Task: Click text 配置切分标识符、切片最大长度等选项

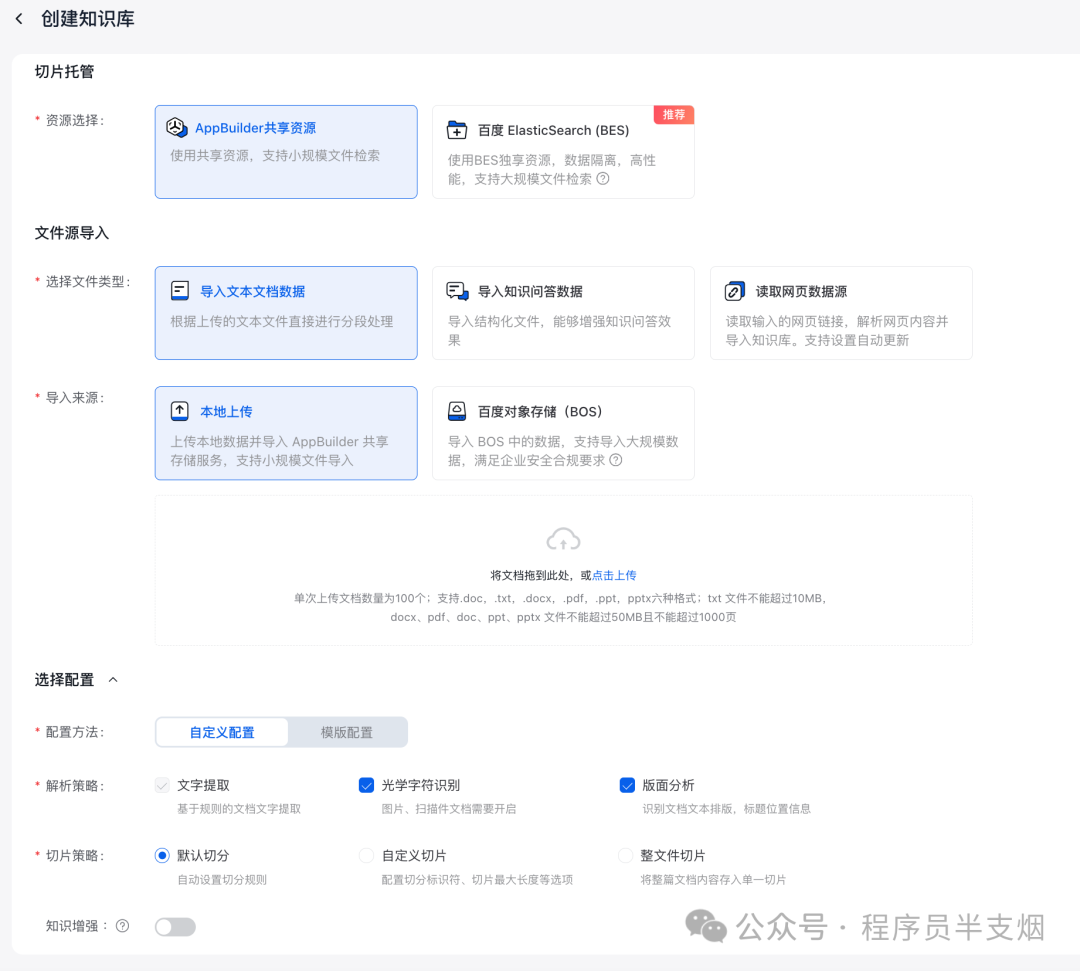Action: pos(477,879)
